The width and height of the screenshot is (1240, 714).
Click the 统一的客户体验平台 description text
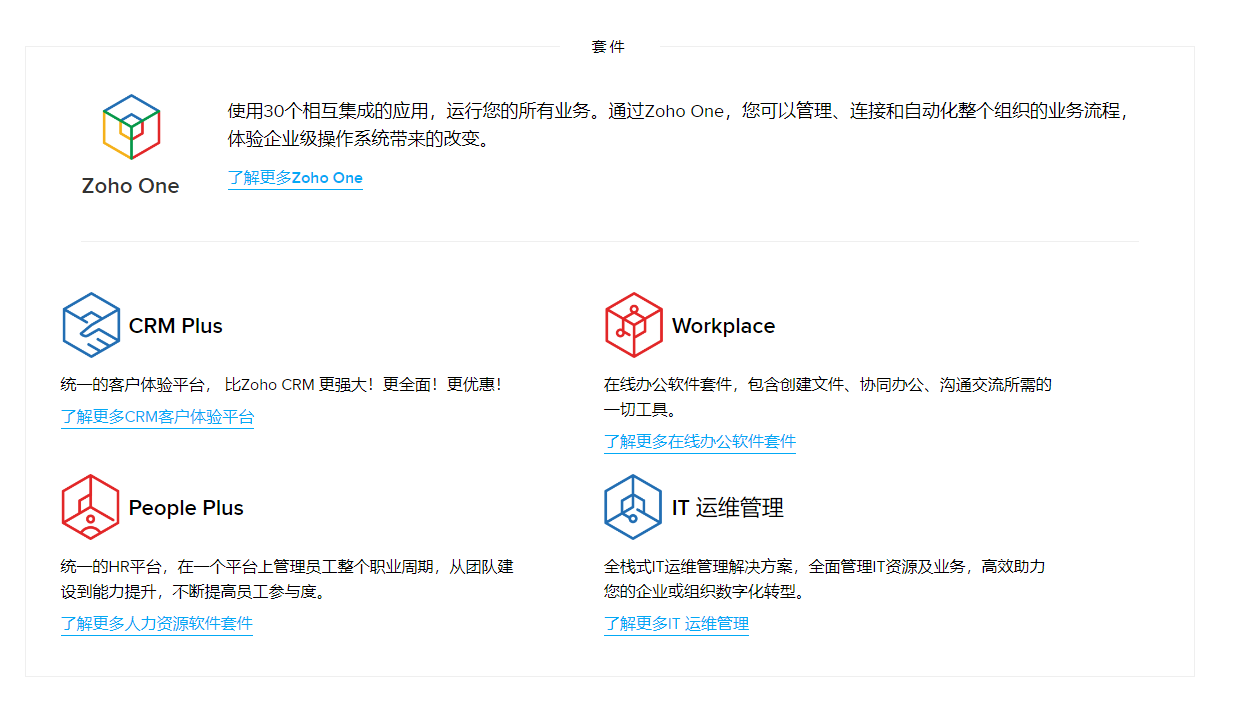(x=281, y=384)
